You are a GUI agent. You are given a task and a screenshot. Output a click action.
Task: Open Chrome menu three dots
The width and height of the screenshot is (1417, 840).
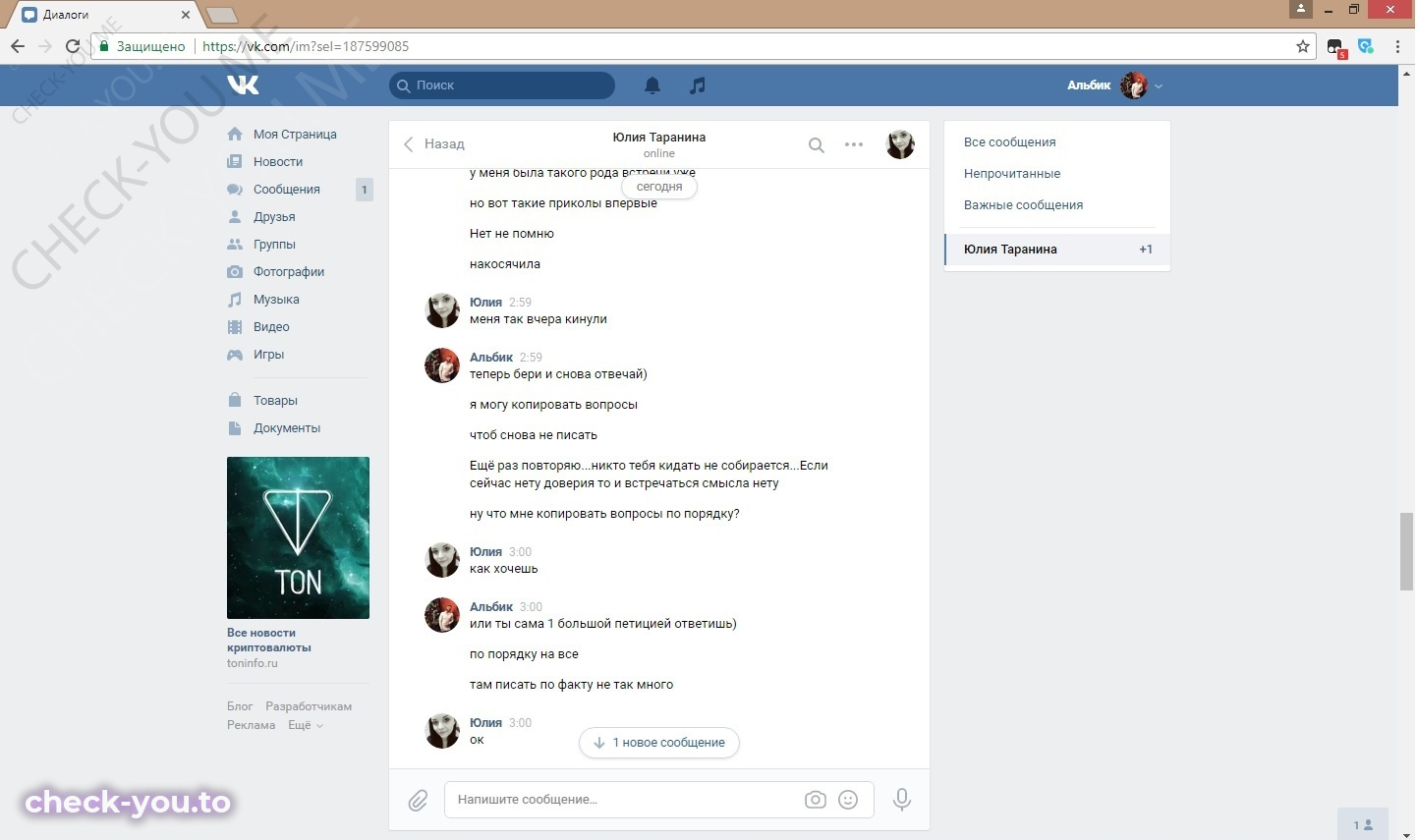coord(1397,46)
